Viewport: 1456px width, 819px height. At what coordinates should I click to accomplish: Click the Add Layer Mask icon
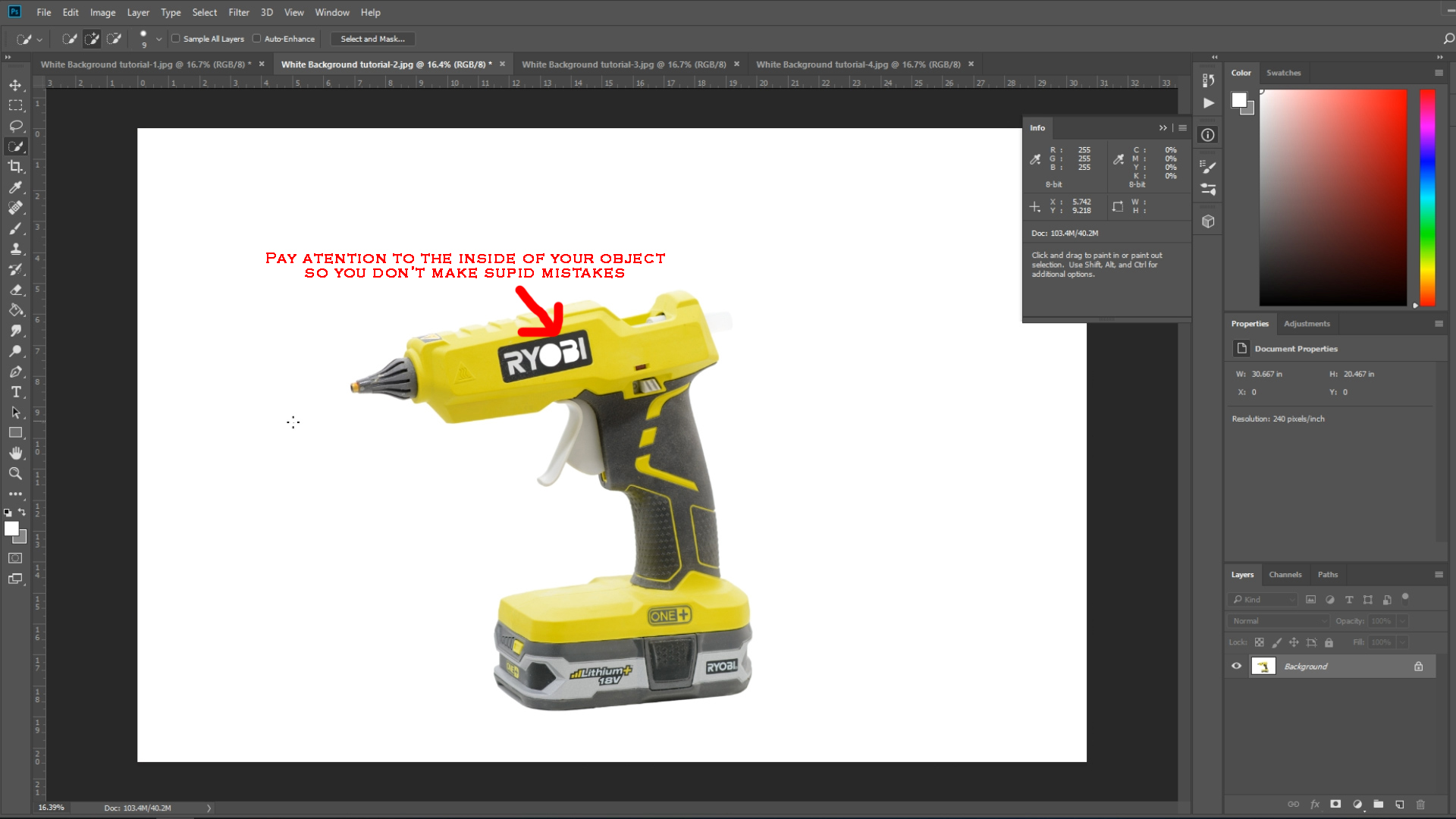click(x=1335, y=805)
